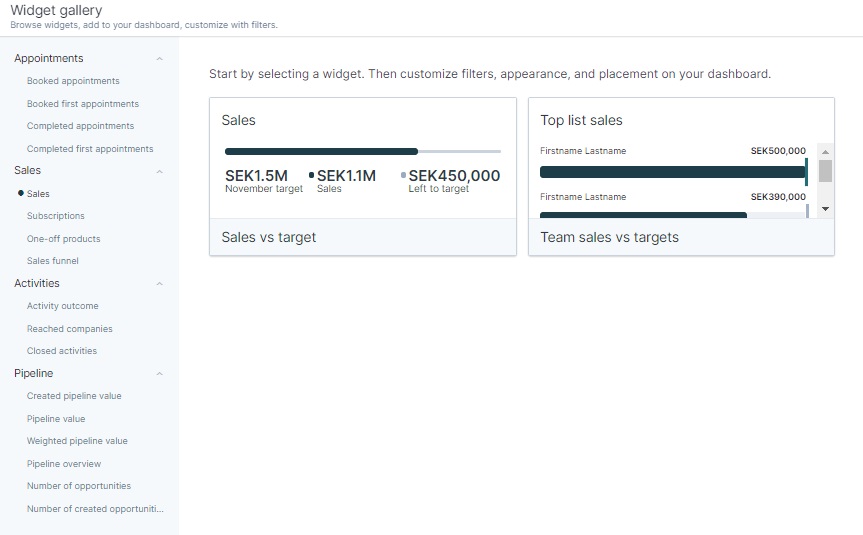Select the Team sales vs targets widget
The width and height of the screenshot is (863, 535).
[681, 177]
